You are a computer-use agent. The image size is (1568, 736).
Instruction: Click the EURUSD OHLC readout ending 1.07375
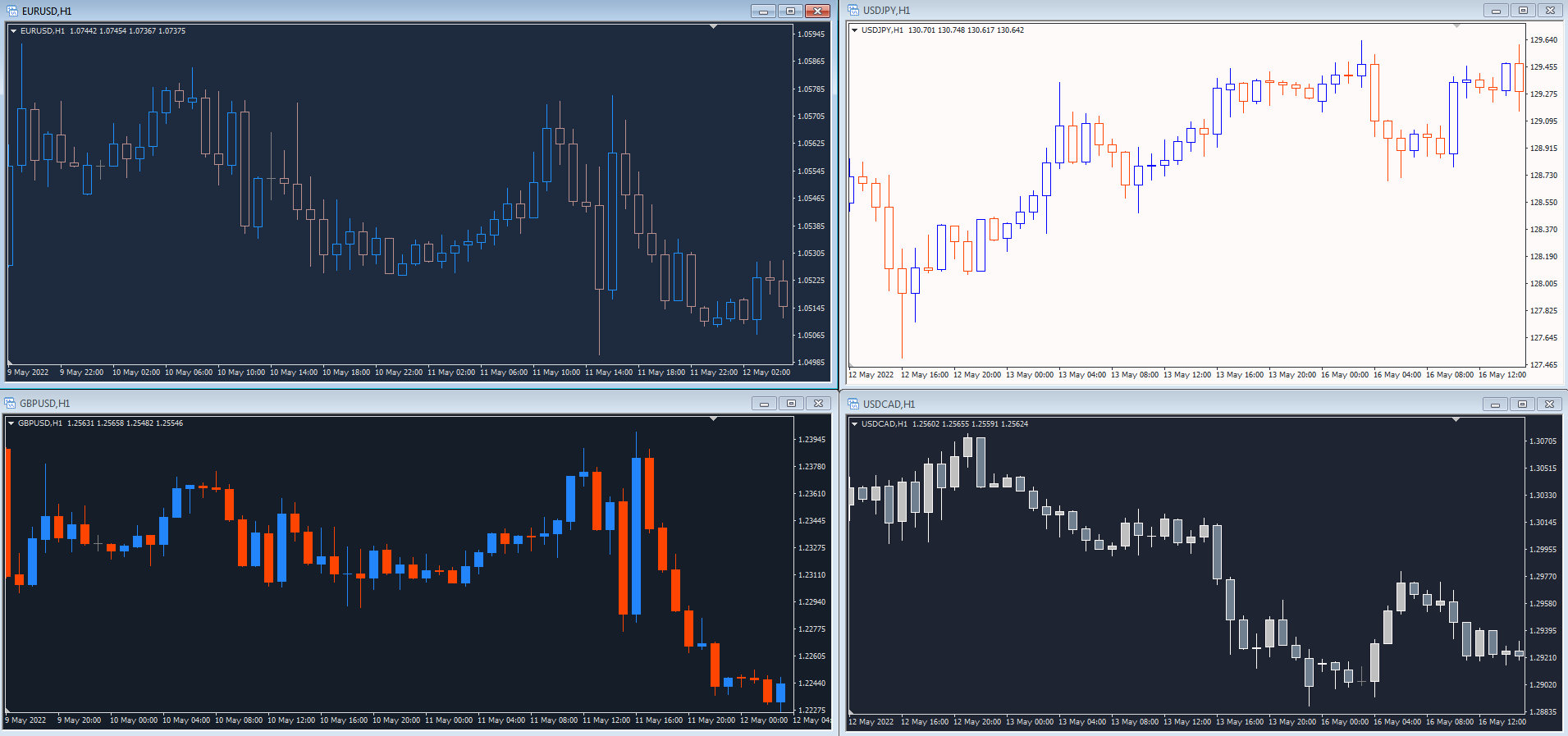tap(127, 31)
